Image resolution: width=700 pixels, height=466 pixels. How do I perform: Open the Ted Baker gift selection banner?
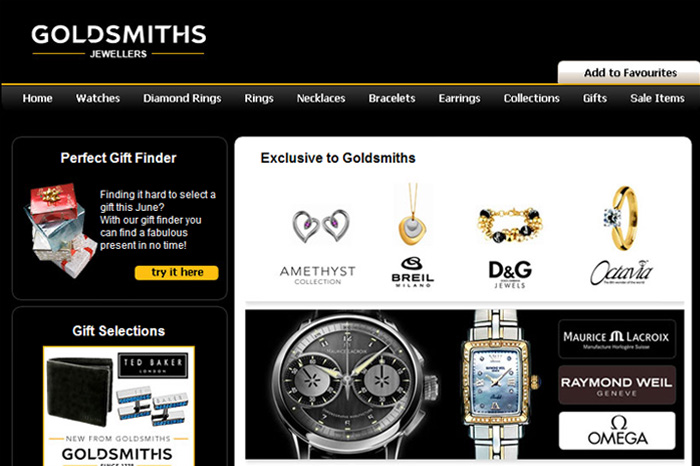click(119, 406)
